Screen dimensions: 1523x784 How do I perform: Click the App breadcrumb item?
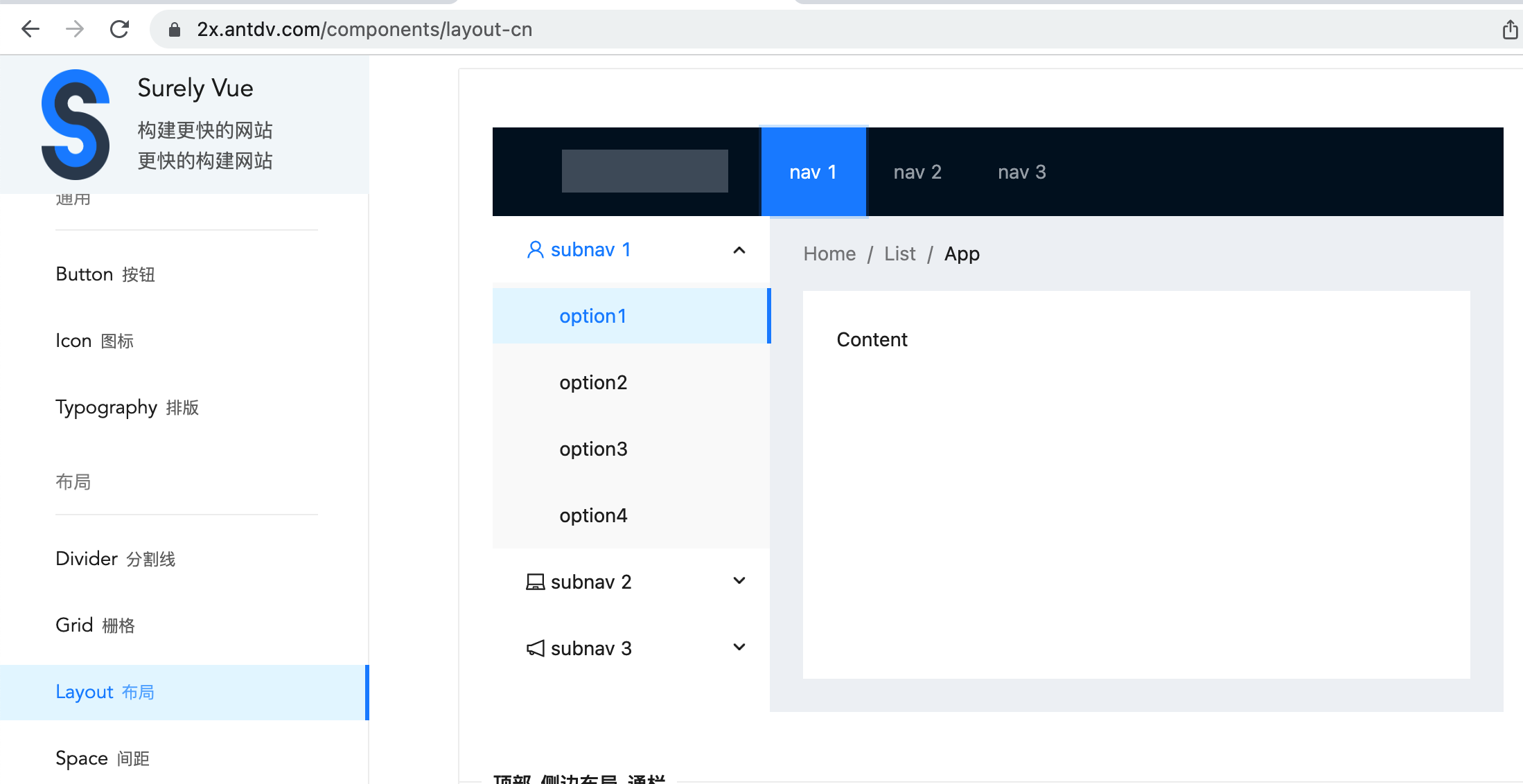pyautogui.click(x=962, y=253)
